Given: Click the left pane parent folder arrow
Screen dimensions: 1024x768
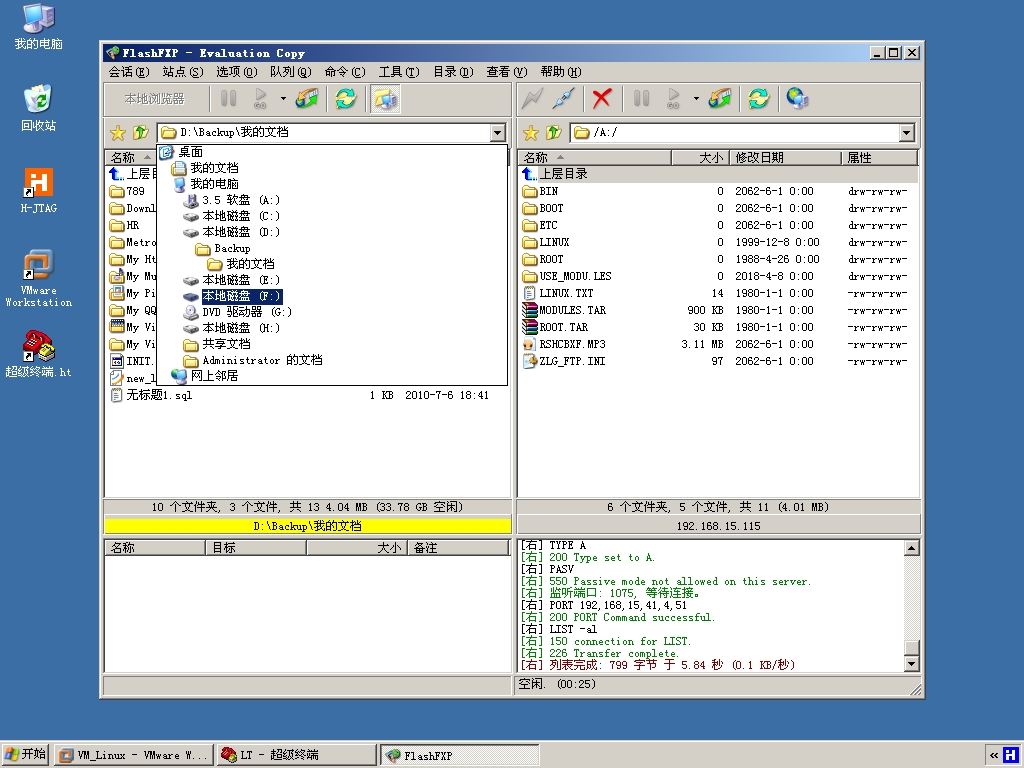Looking at the screenshot, I should pos(140,133).
